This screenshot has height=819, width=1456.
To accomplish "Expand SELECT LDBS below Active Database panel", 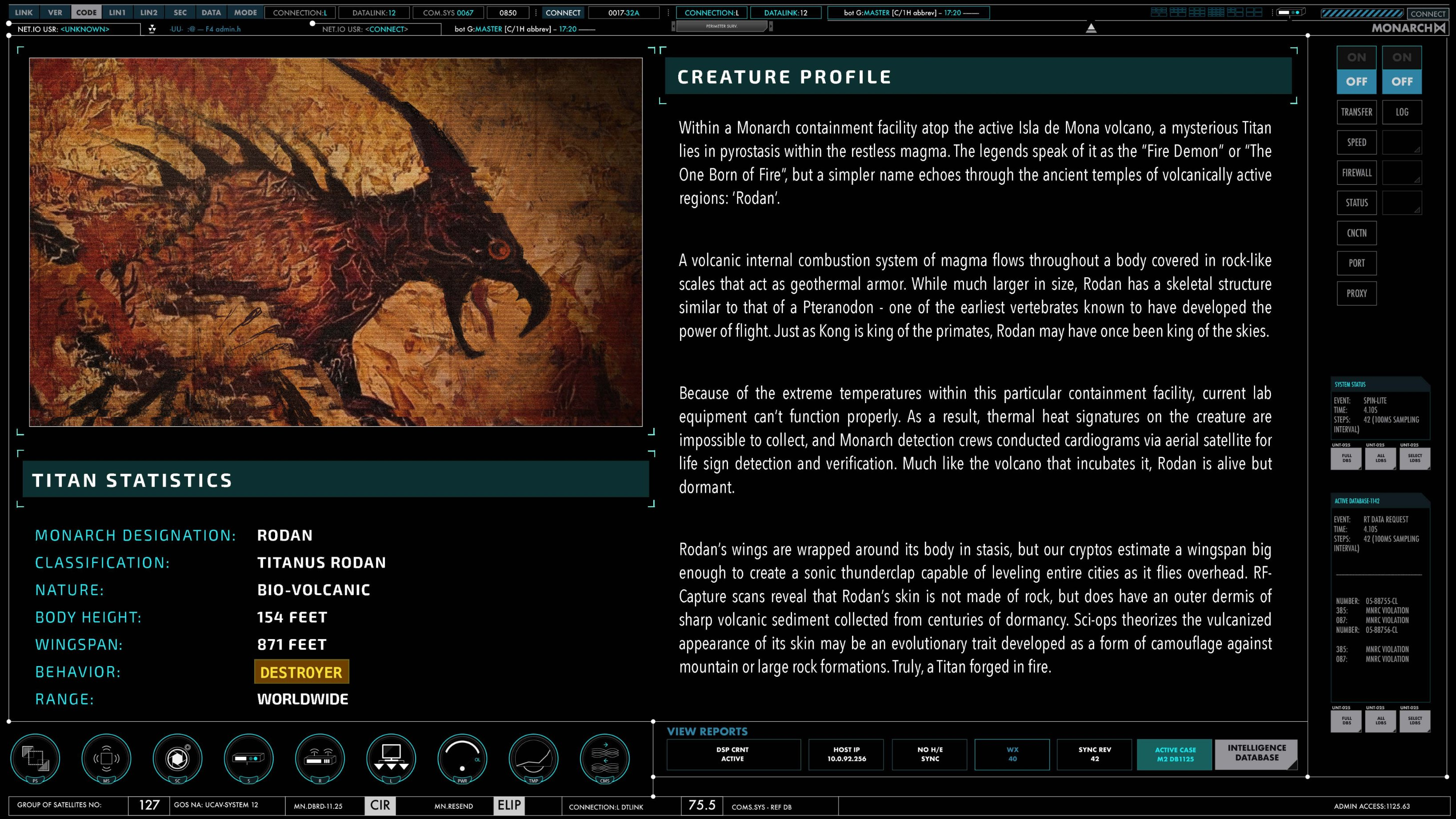I will (1415, 721).
